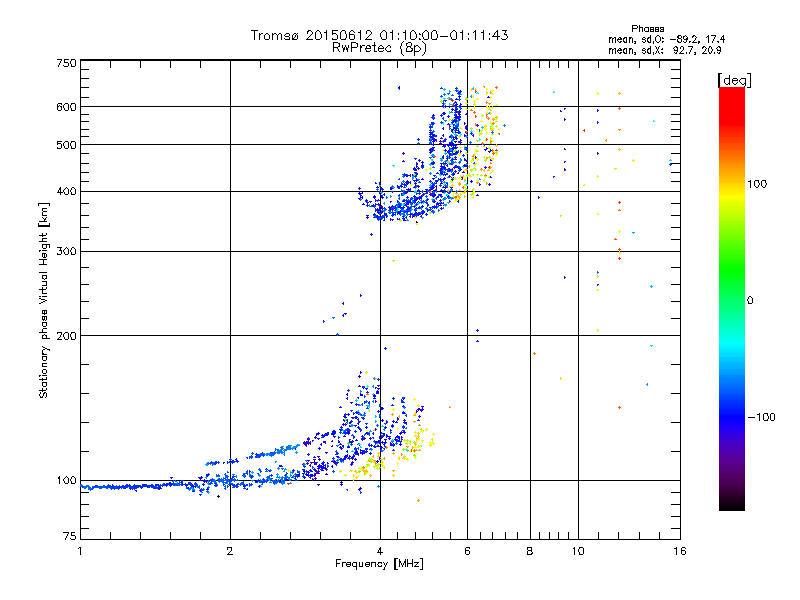Viewport: 800px width, 600px height.
Task: Click the x-axis tick '2'
Action: (x=230, y=551)
